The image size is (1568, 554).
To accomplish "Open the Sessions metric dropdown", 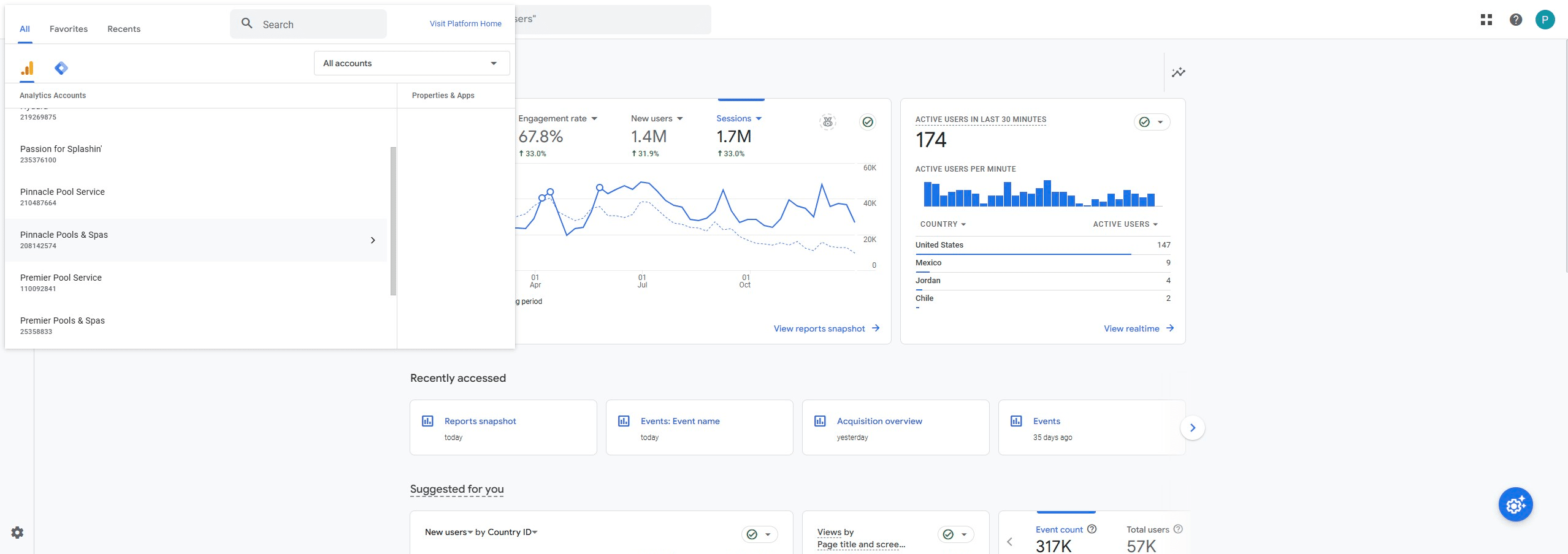I will [x=739, y=118].
